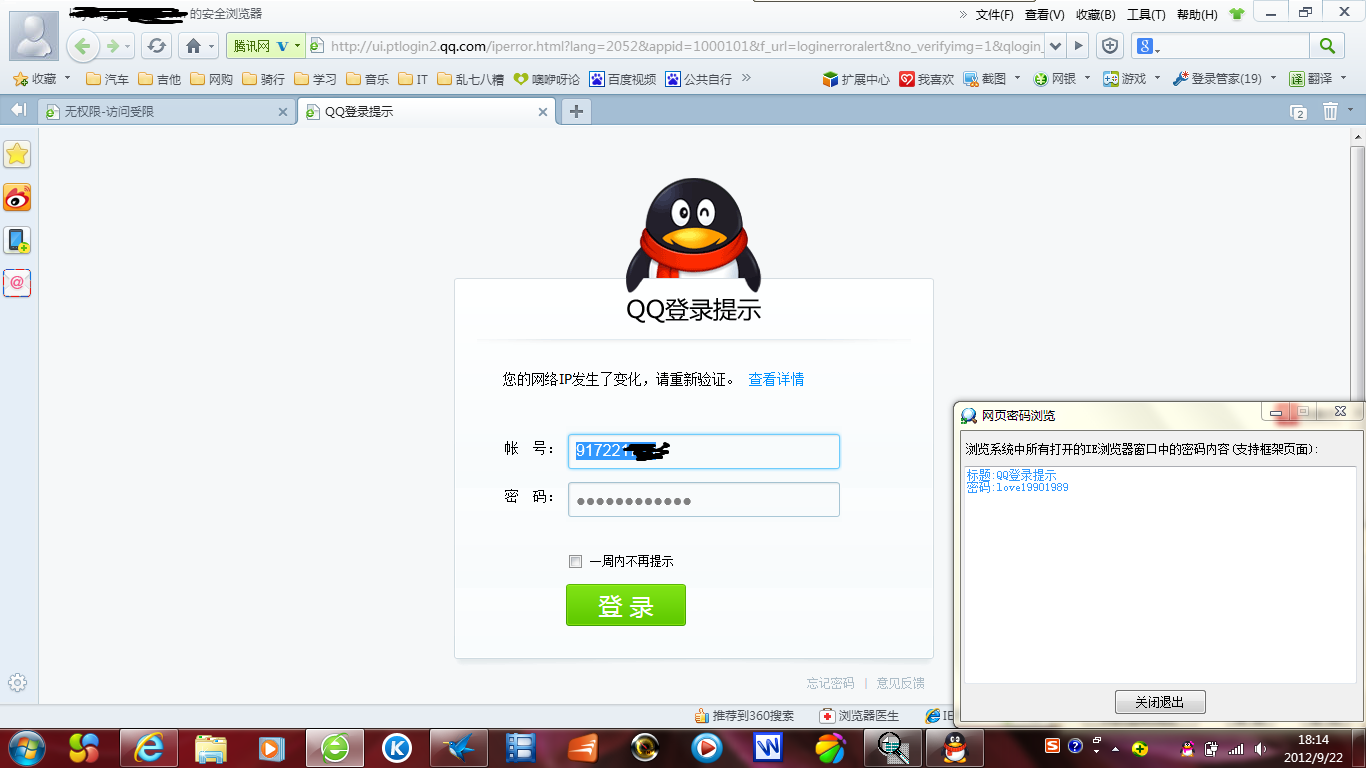Expand the 收藏 favorites dropdown

click(x=67, y=78)
